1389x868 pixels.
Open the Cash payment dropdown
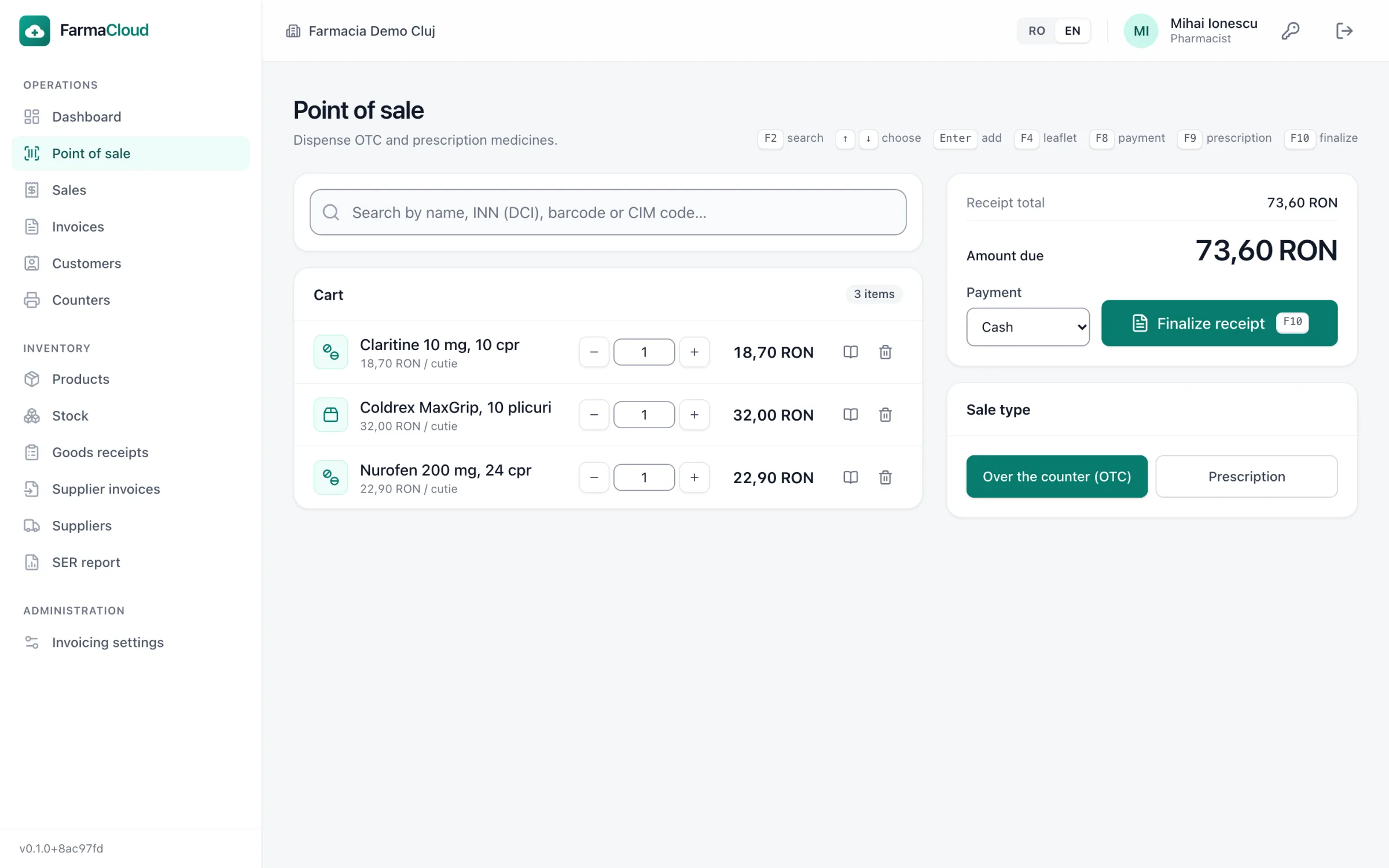pyautogui.click(x=1028, y=327)
